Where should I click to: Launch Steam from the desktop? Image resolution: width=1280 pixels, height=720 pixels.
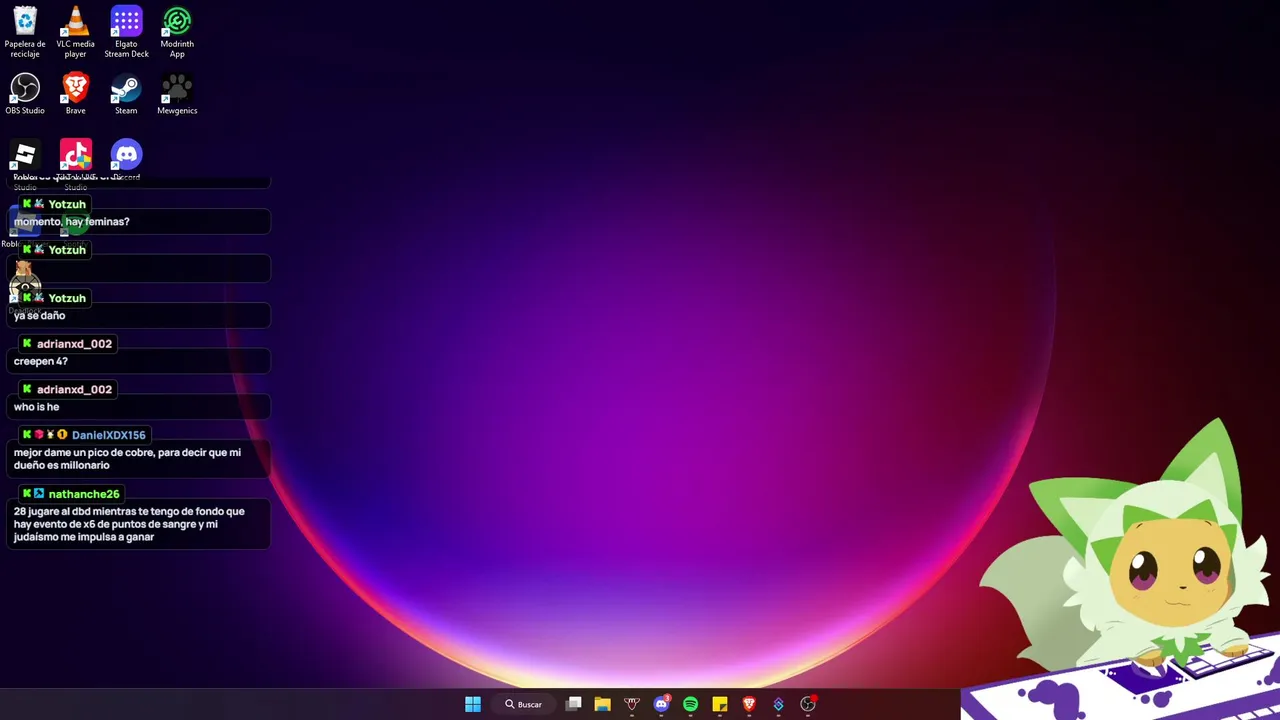(126, 94)
